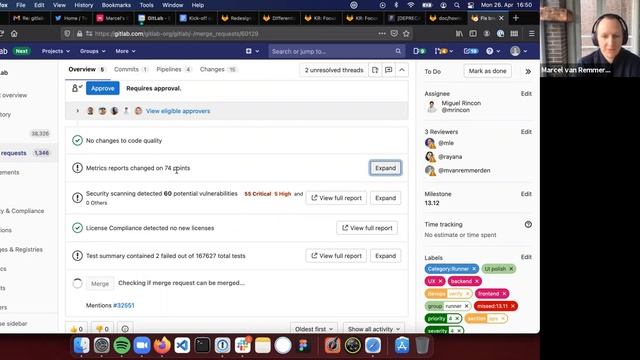Edit the Labels in sidebar
This screenshot has width=640, height=360.
pyautogui.click(x=526, y=257)
